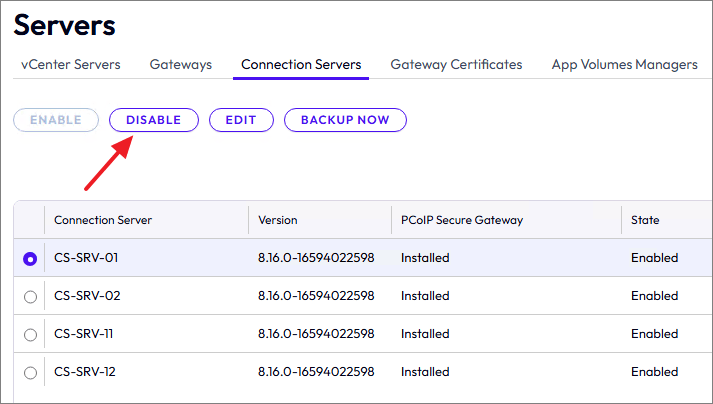
Task: Select the CS-SRV-11 radio button
Action: click(30, 334)
